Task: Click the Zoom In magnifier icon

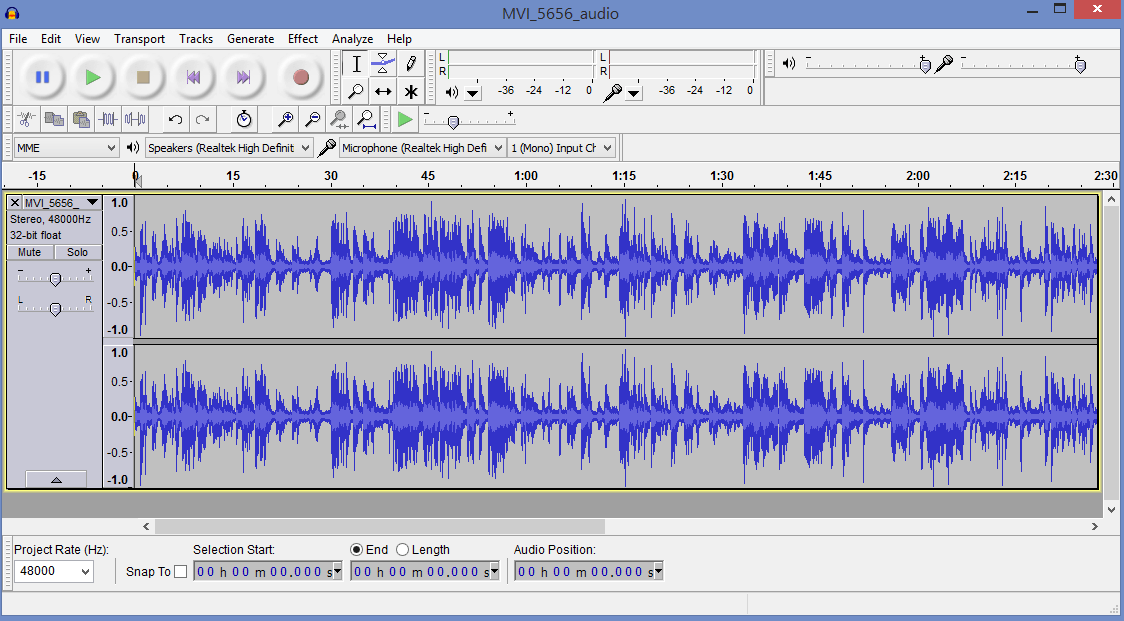Action: click(x=285, y=119)
